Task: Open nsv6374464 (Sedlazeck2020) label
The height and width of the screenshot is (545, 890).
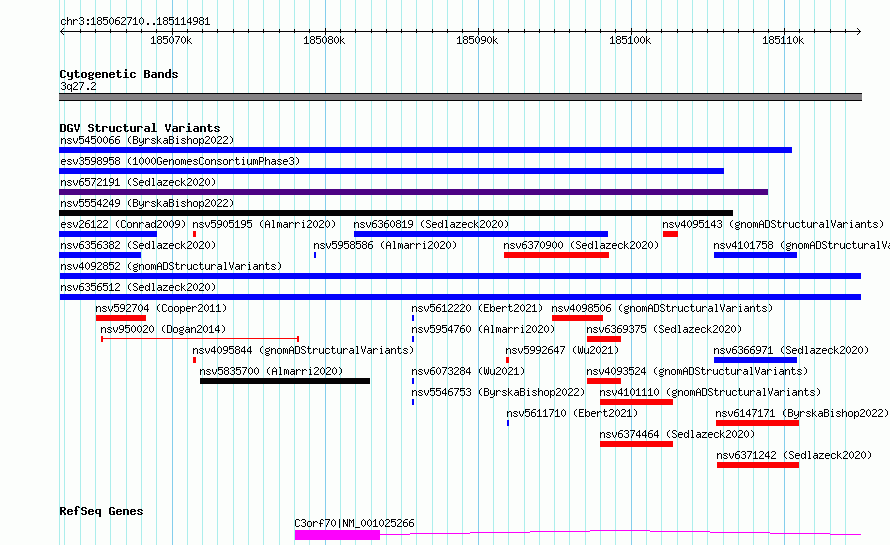Action: point(677,434)
